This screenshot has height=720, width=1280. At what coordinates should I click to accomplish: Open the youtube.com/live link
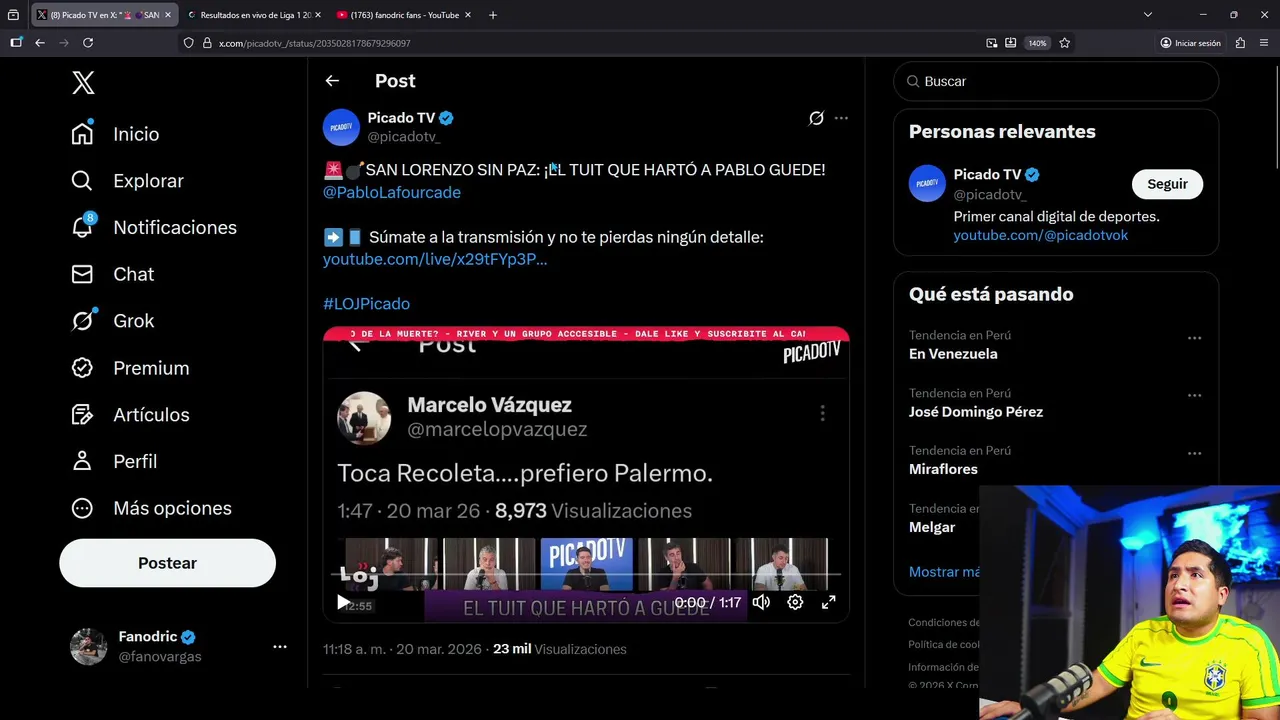point(435,259)
